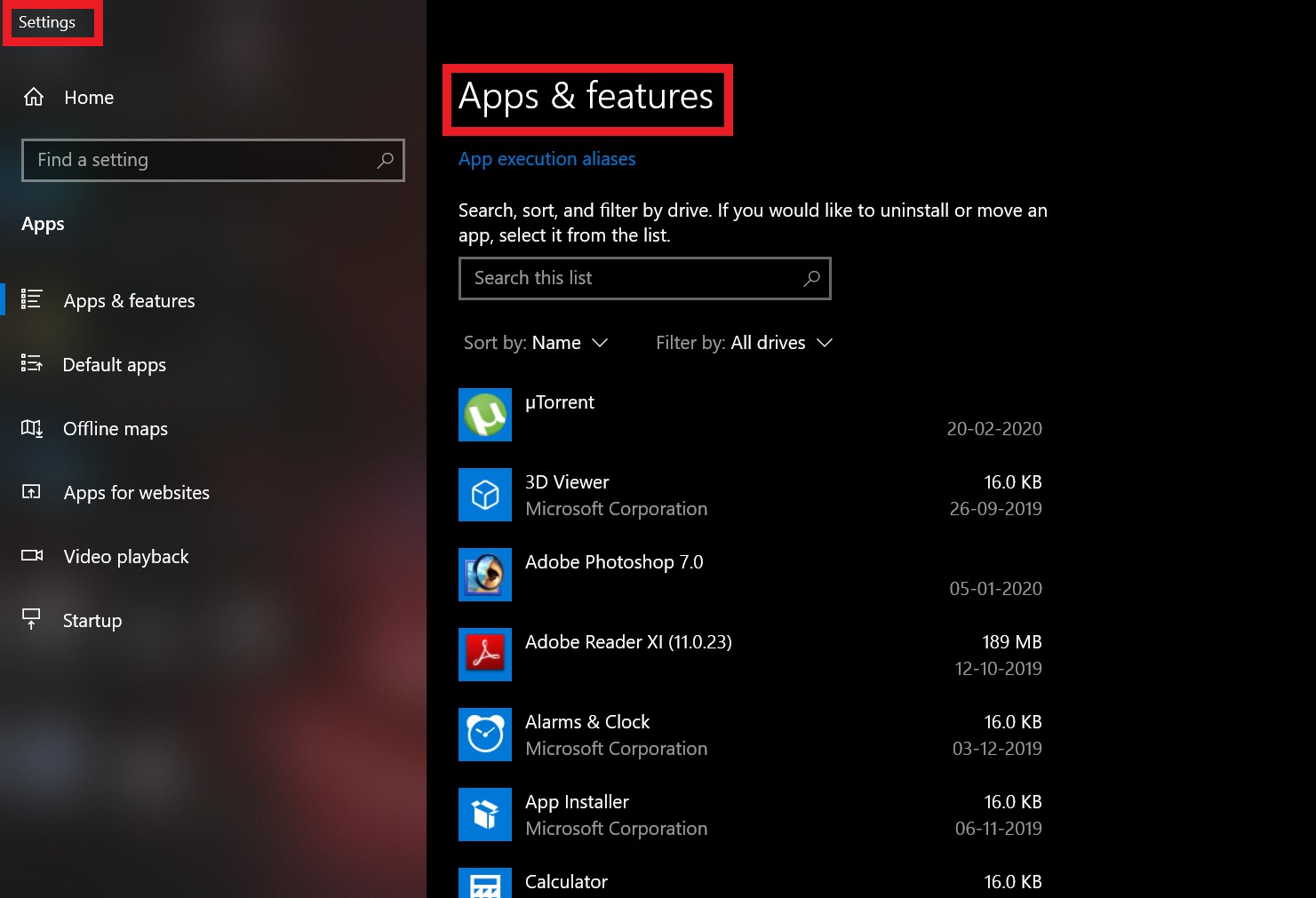Screen dimensions: 1316x898
Task: Go to Home in Settings
Action: coord(213,97)
